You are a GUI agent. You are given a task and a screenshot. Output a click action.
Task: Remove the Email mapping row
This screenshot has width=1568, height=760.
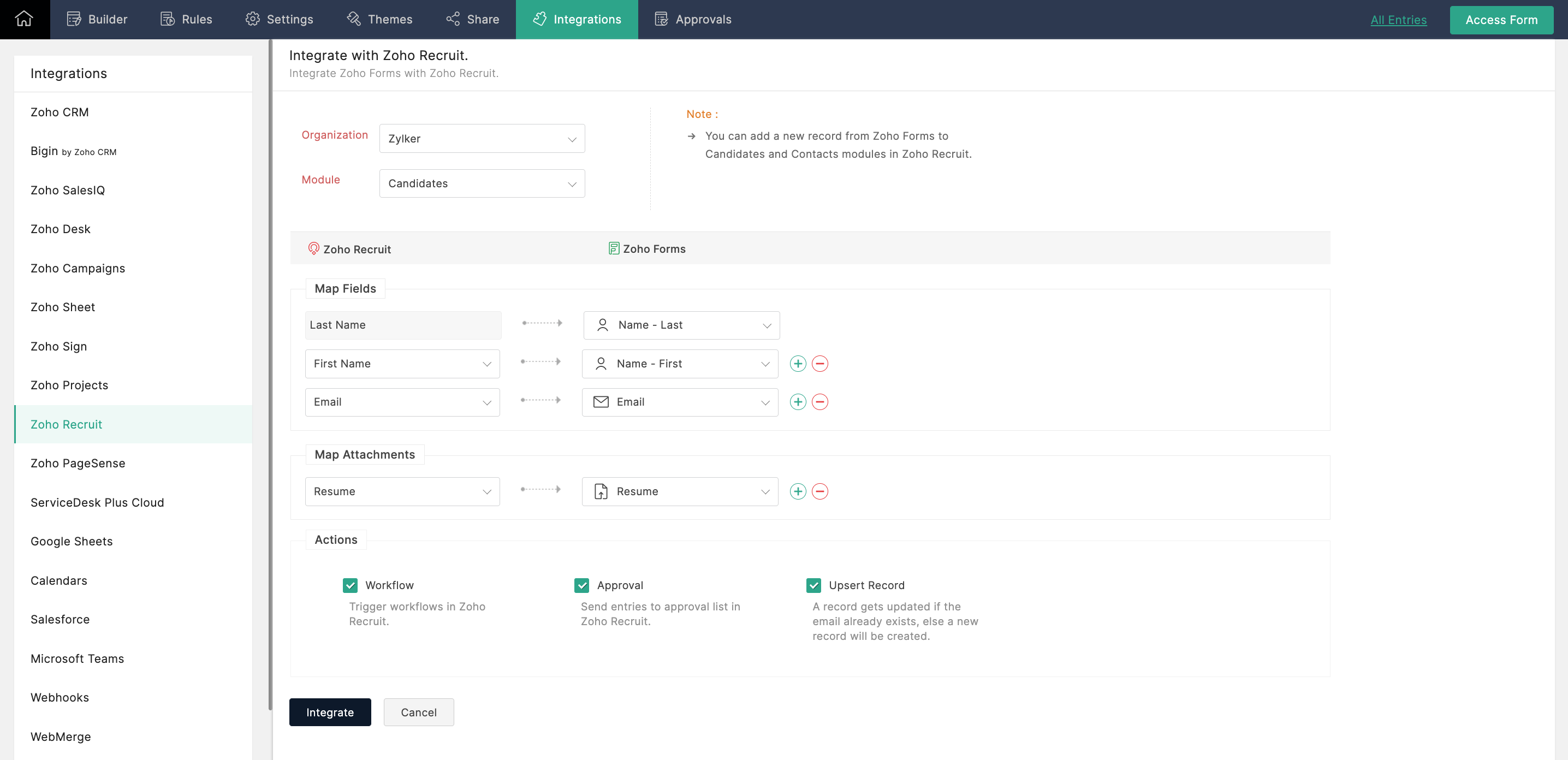[x=820, y=402]
